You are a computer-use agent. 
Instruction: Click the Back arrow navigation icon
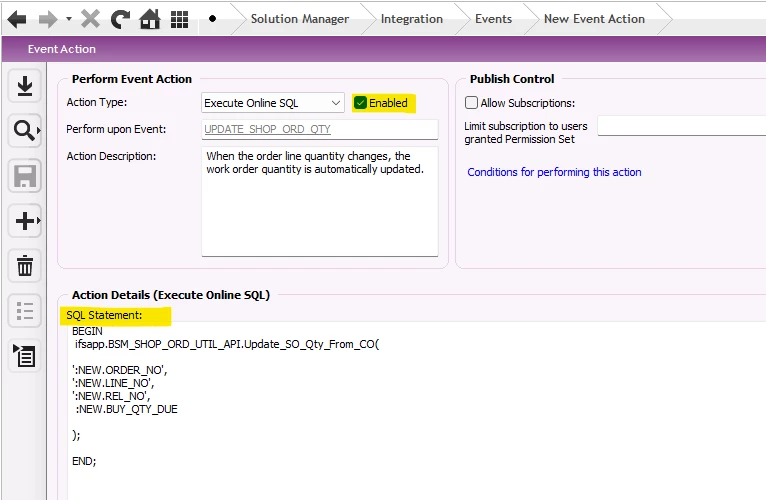tap(17, 20)
